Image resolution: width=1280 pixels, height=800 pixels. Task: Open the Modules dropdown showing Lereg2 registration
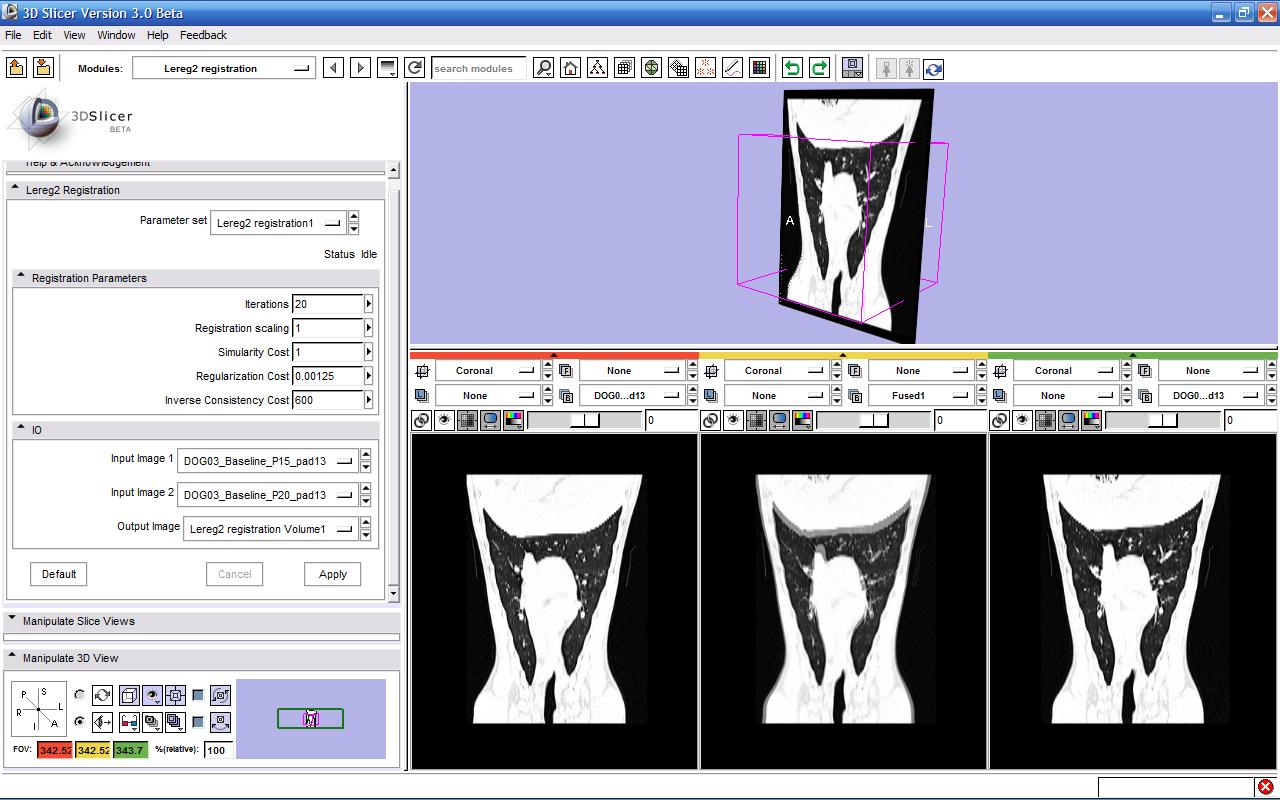coord(223,68)
